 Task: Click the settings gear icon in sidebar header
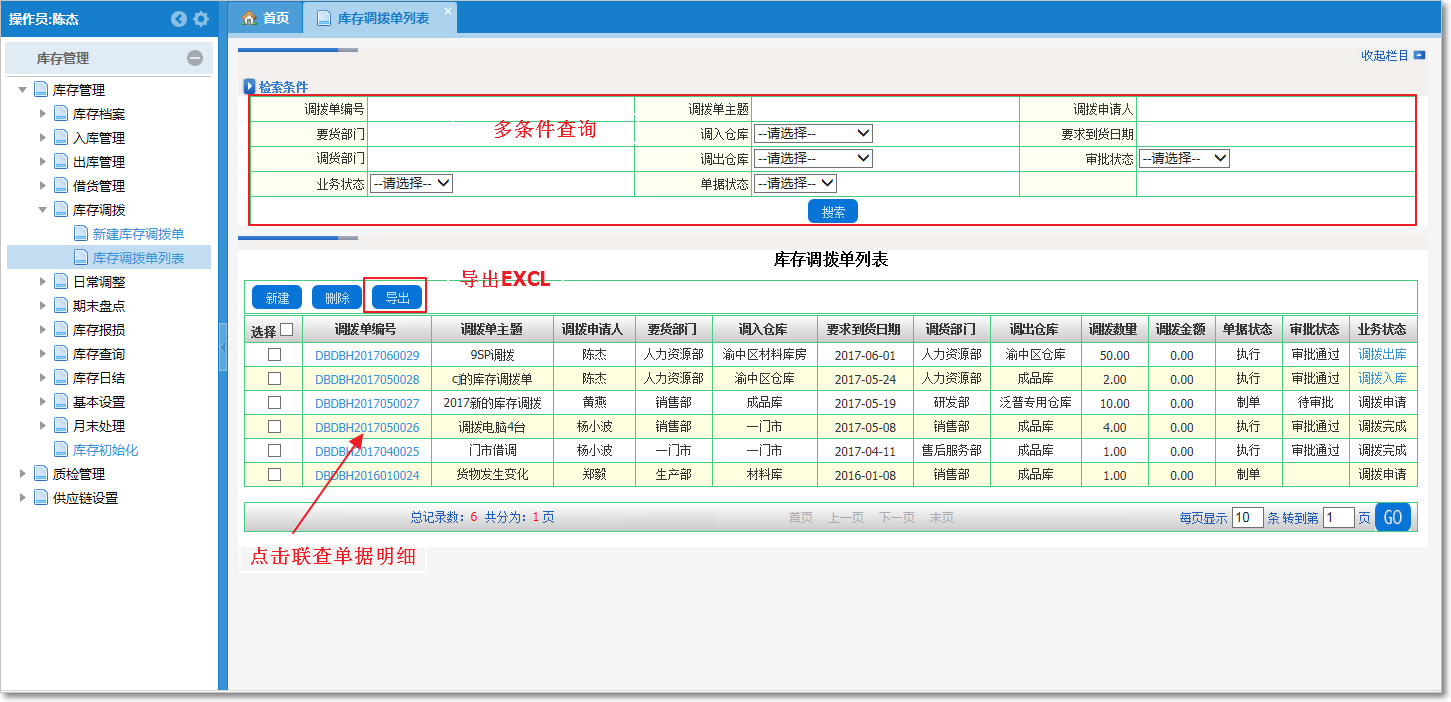(x=201, y=19)
